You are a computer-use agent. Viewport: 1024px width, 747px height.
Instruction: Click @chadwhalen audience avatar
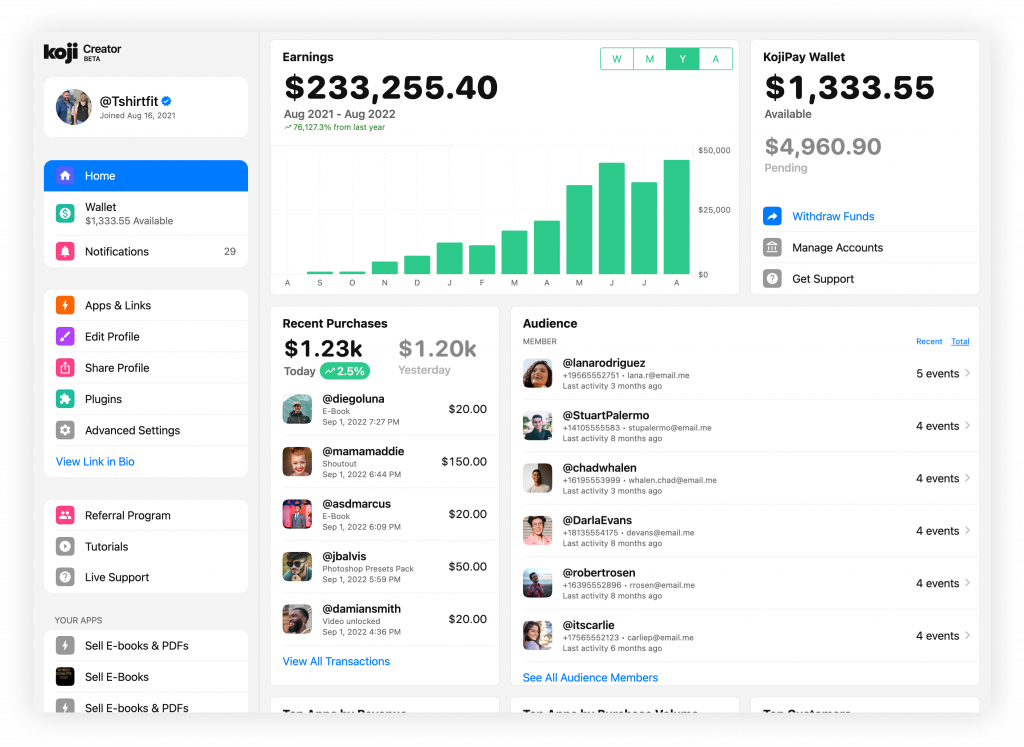click(537, 478)
